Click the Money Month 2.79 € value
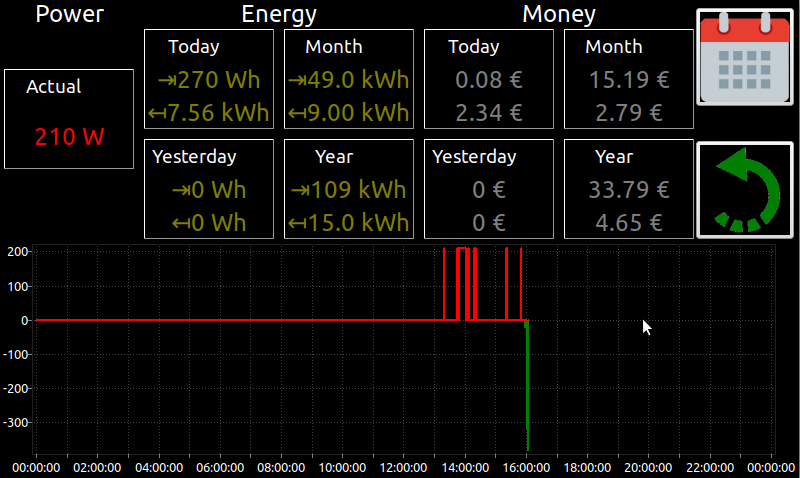The height and width of the screenshot is (478, 800). [629, 113]
